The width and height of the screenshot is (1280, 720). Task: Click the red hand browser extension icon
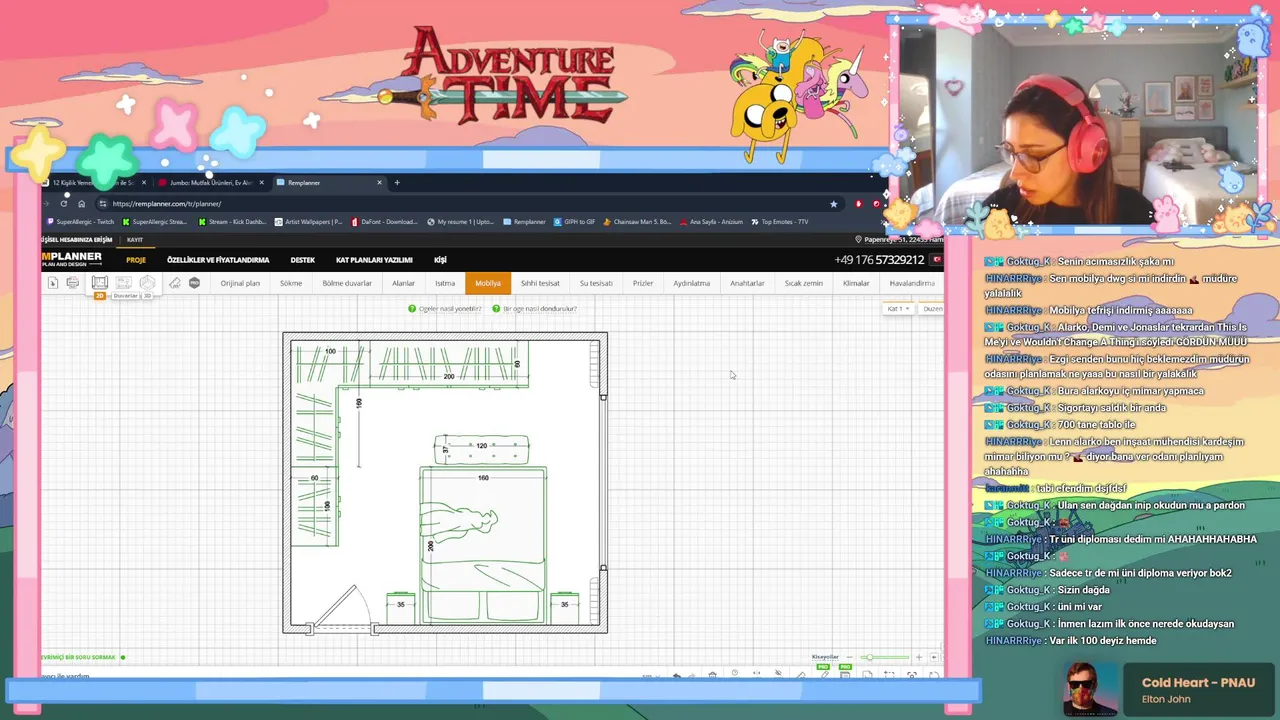858,204
